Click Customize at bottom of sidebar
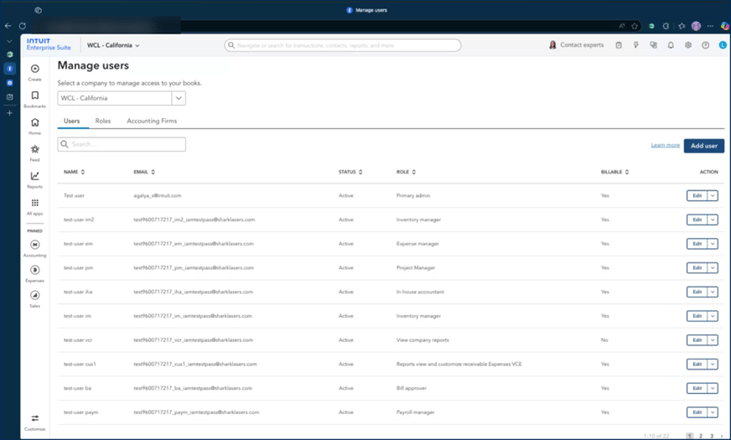The width and height of the screenshot is (731, 440). click(x=35, y=420)
